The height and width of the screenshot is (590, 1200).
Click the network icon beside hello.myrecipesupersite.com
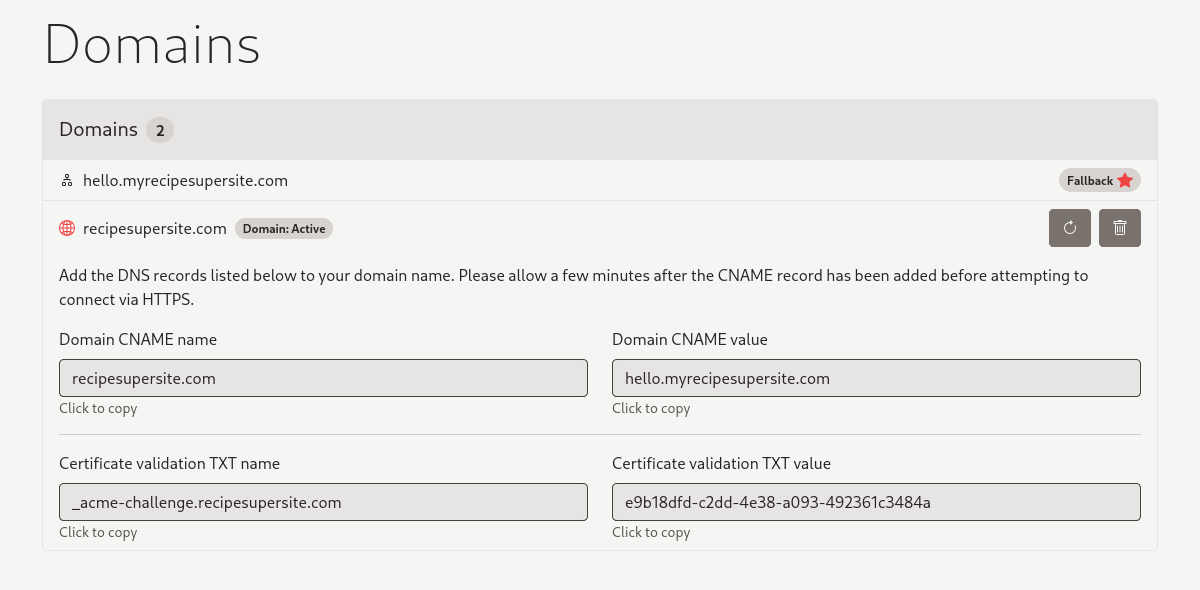point(67,181)
